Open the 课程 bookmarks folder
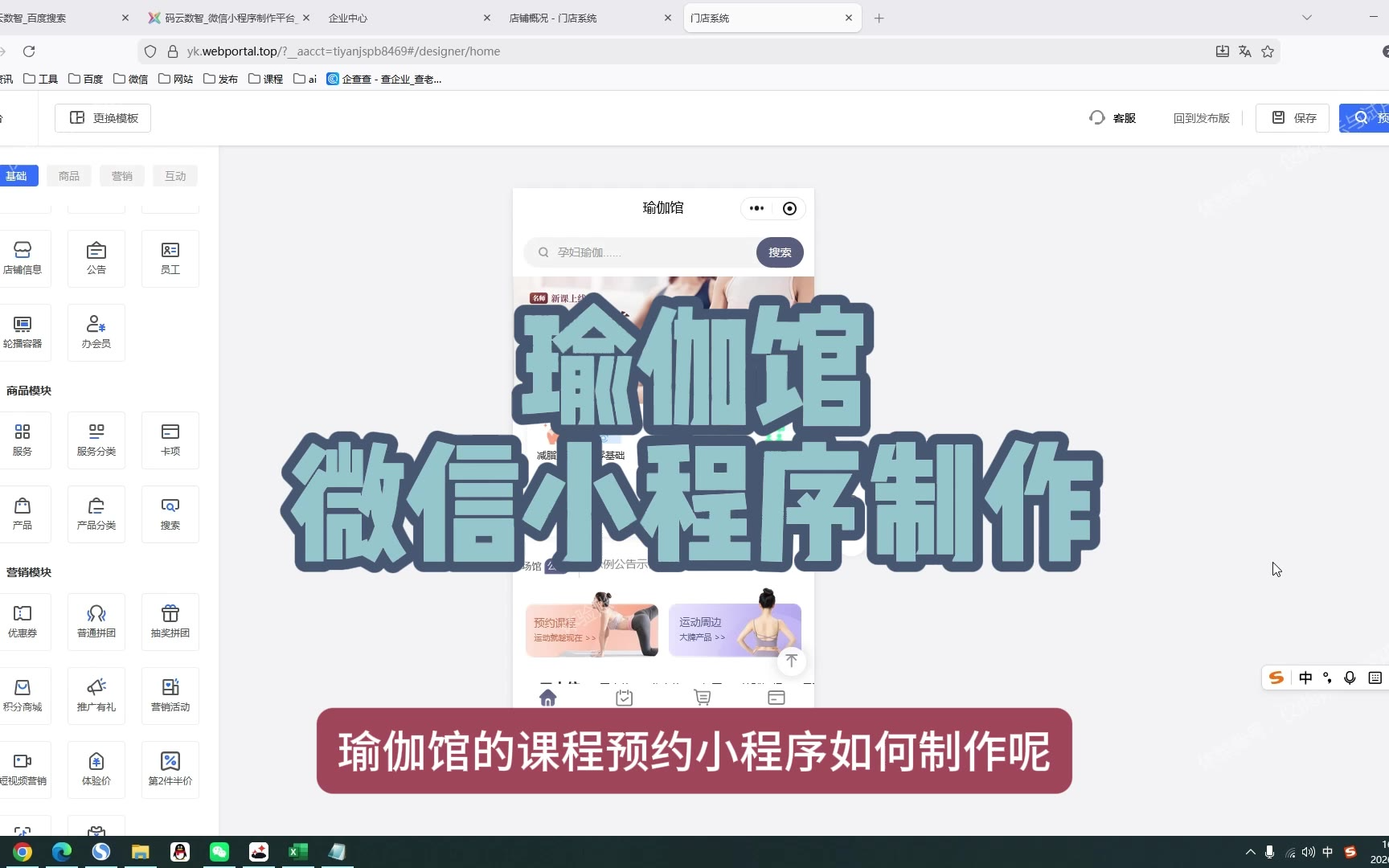1389x868 pixels. click(266, 79)
